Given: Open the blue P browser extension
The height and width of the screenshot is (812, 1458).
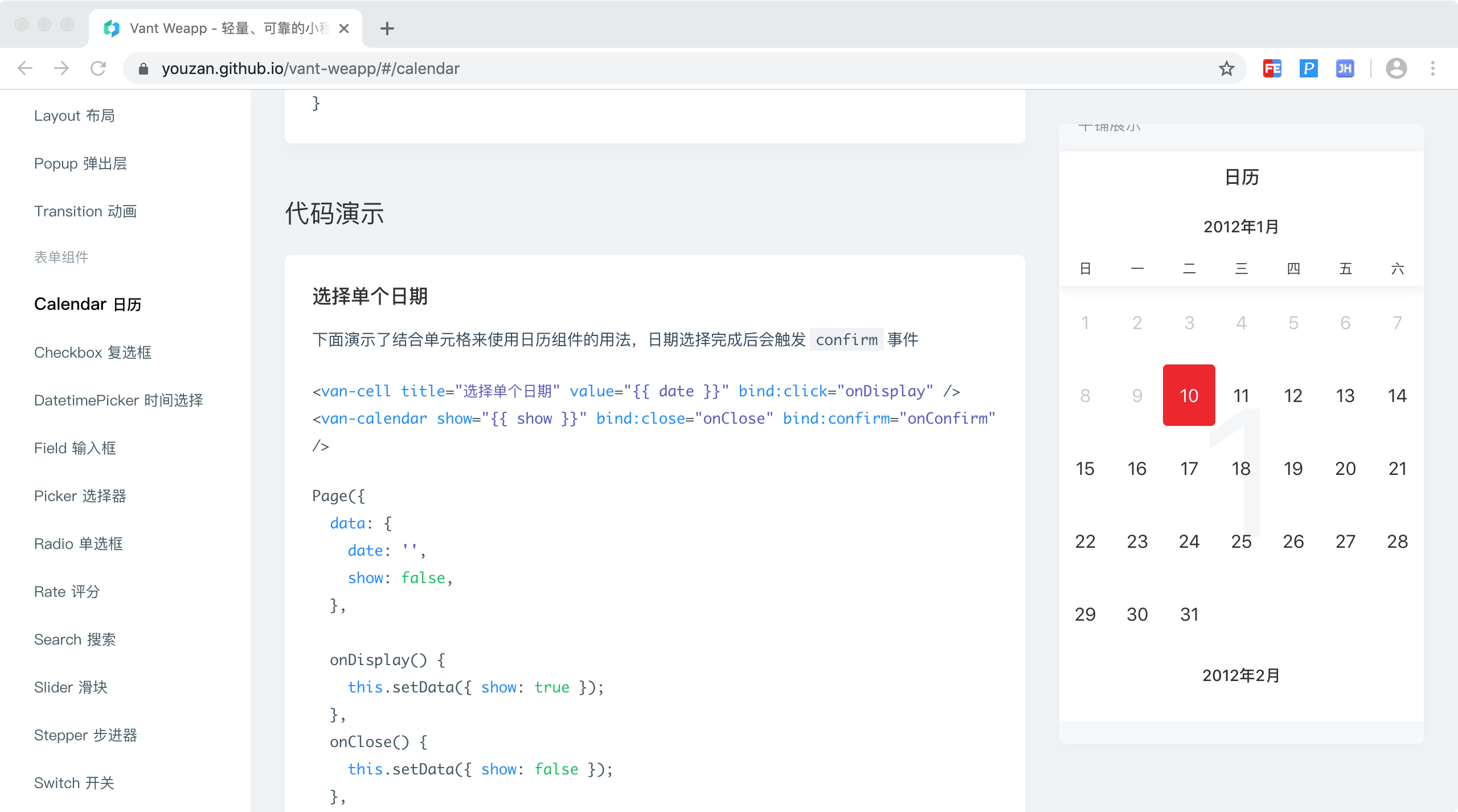Looking at the screenshot, I should coord(1308,68).
